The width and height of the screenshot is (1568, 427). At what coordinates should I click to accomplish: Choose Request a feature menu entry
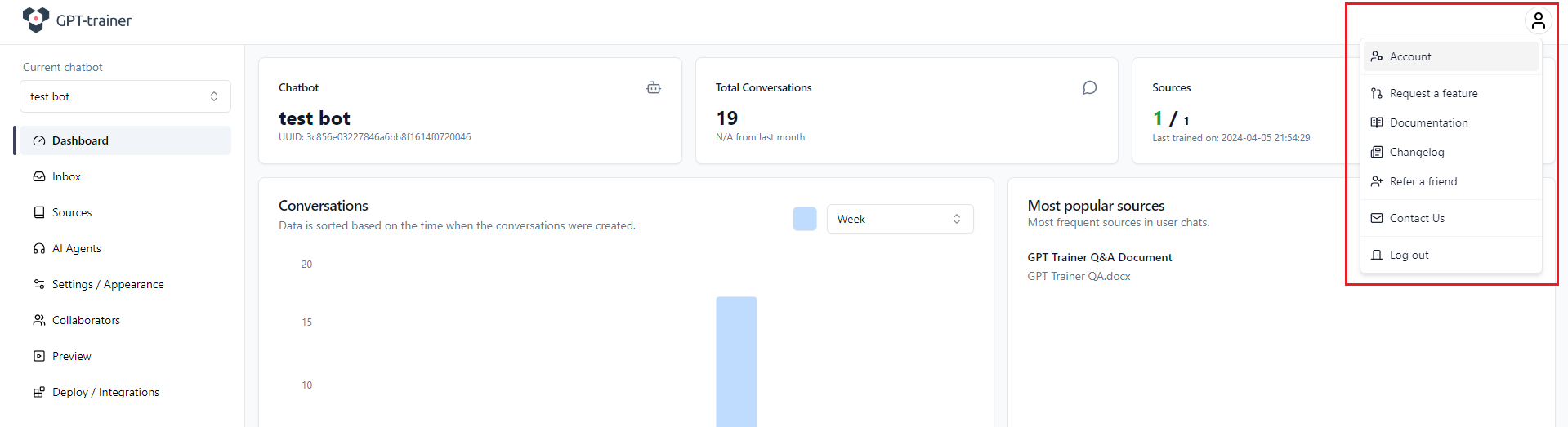pyautogui.click(x=1450, y=93)
